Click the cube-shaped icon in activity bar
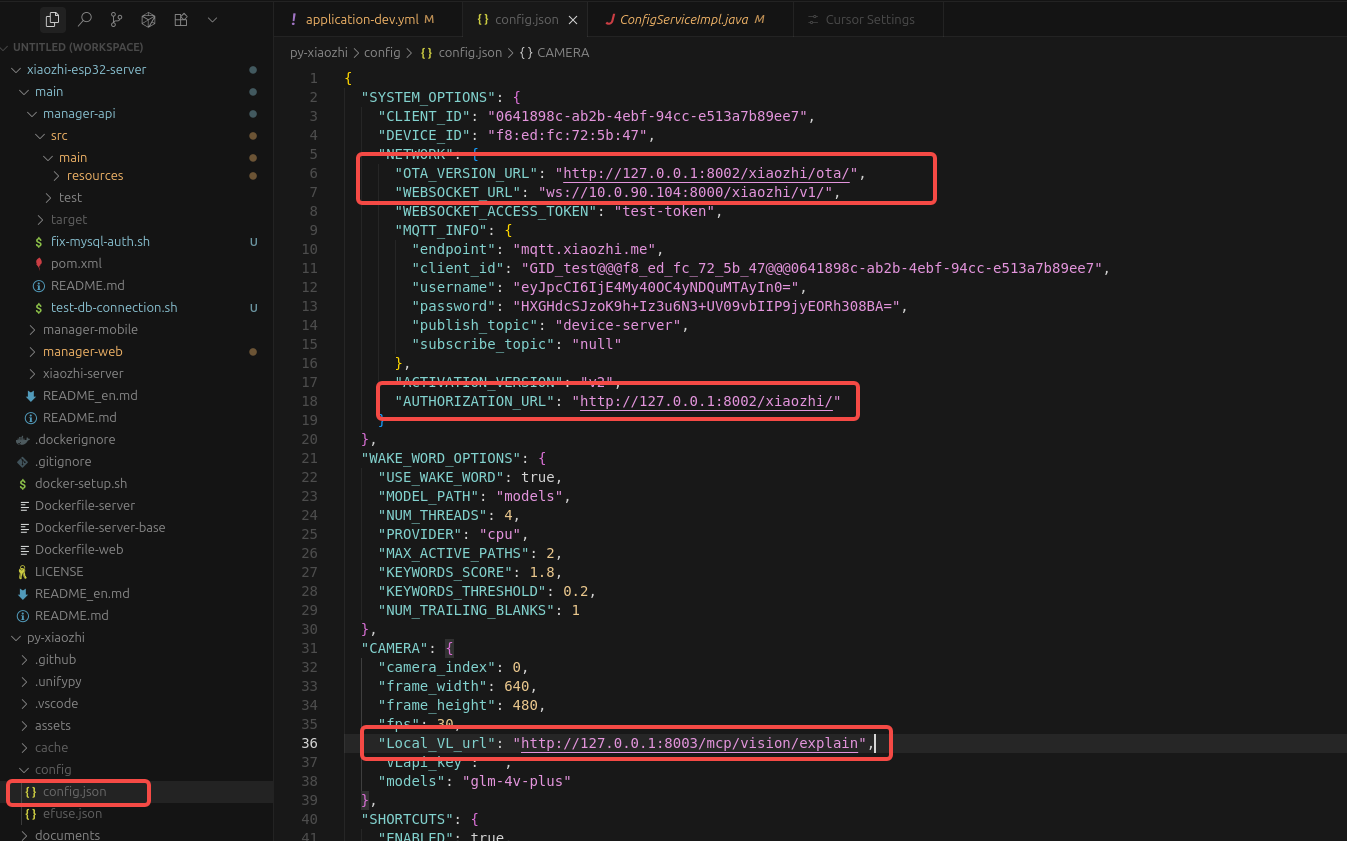The image size is (1347, 841). (x=148, y=19)
